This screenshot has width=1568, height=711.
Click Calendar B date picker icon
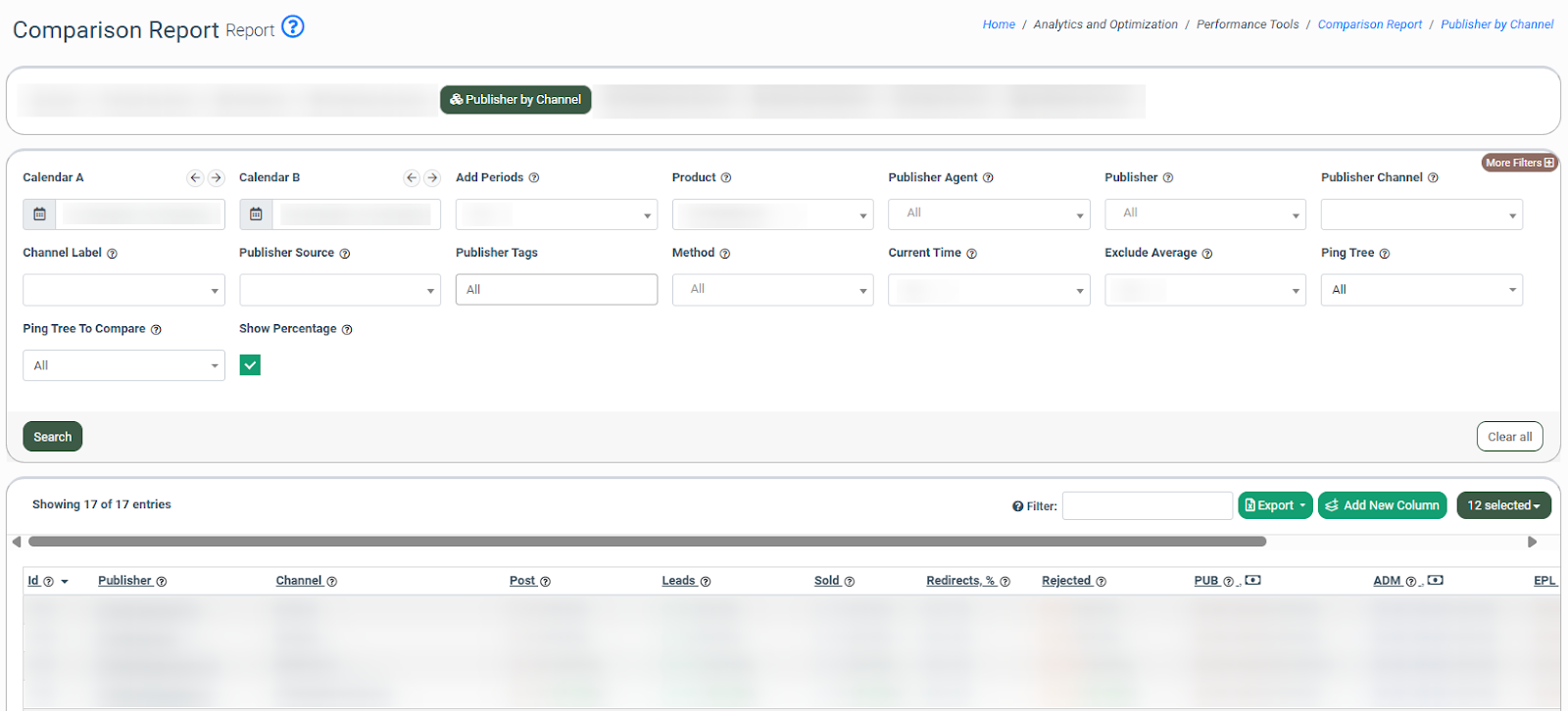tap(256, 214)
